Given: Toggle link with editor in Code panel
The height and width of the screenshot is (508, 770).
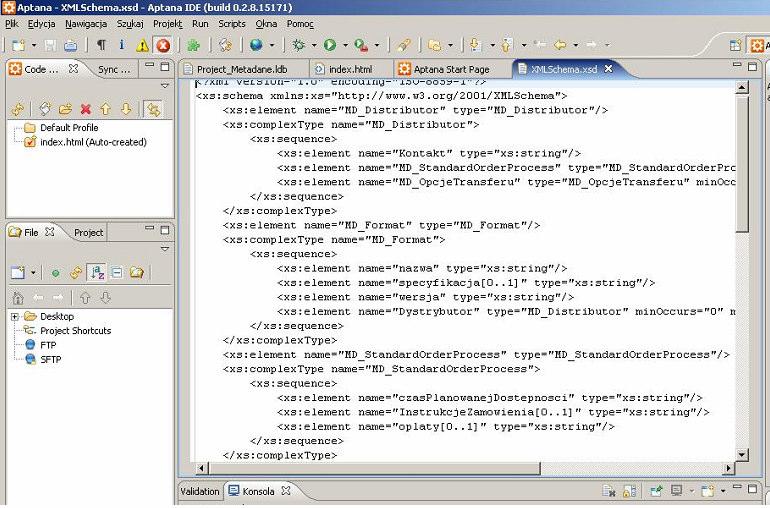Looking at the screenshot, I should coord(153,109).
